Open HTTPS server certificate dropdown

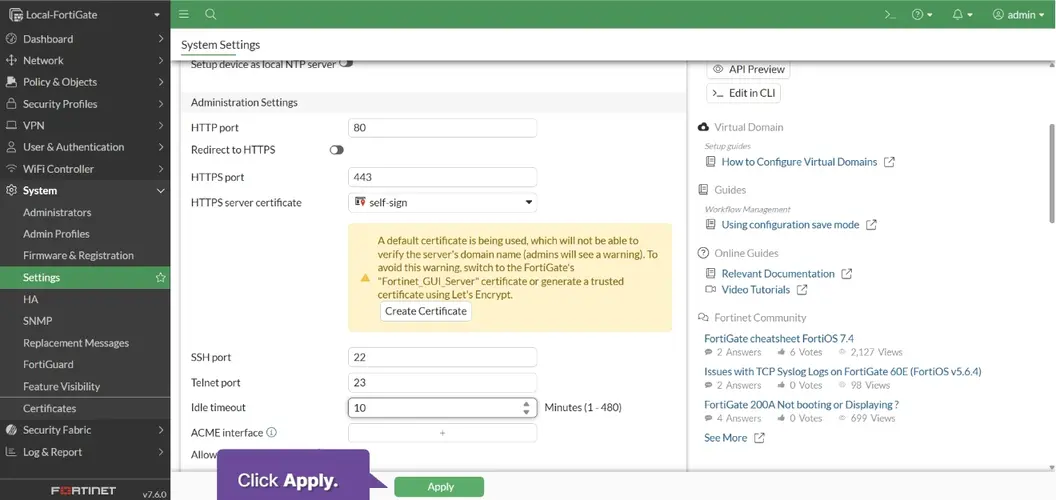(442, 202)
